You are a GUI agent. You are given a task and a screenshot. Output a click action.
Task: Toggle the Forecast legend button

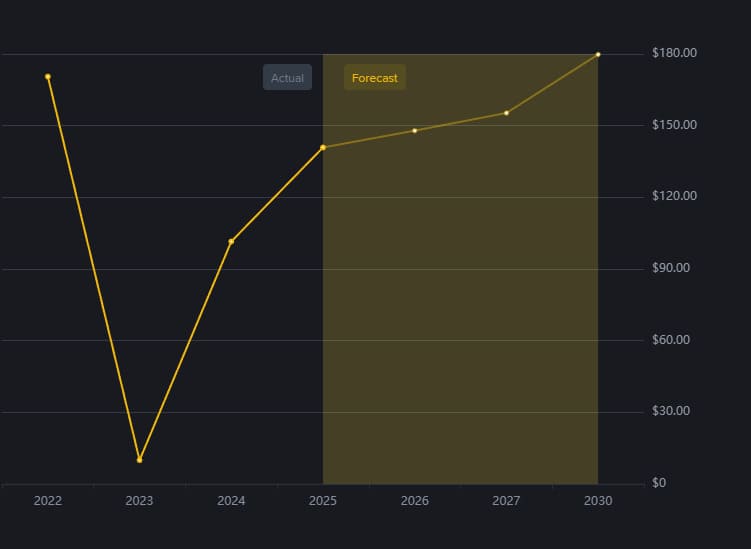[x=375, y=78]
